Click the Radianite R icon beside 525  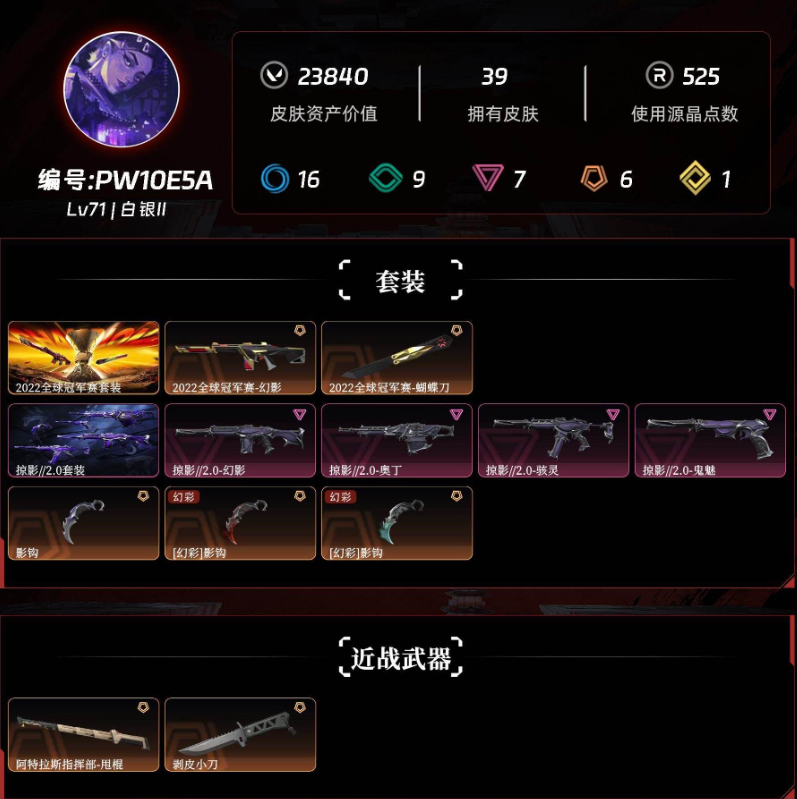tap(659, 75)
